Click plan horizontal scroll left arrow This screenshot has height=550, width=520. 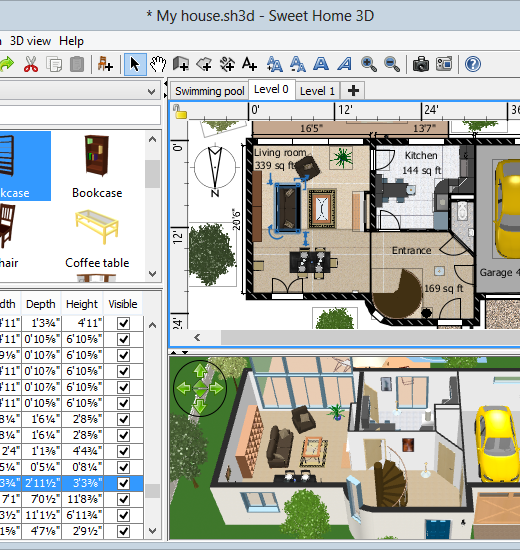197,337
